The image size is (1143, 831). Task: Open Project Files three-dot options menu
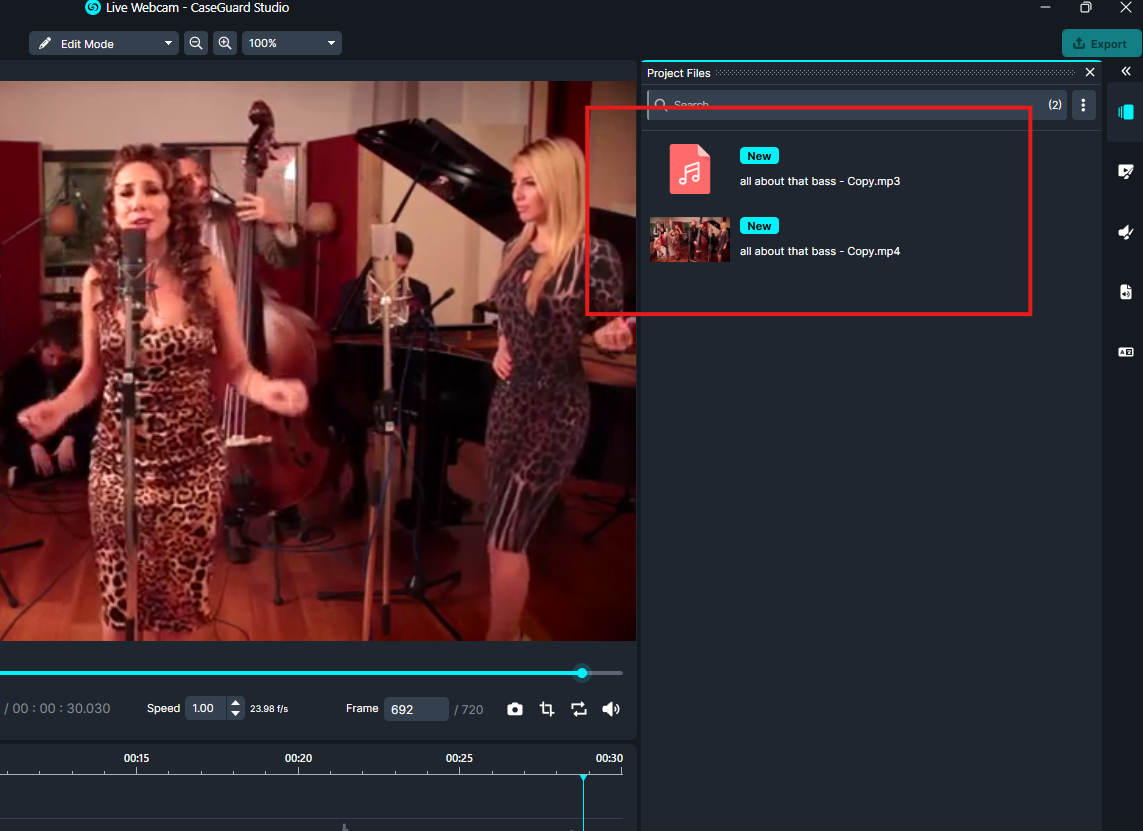coord(1083,105)
